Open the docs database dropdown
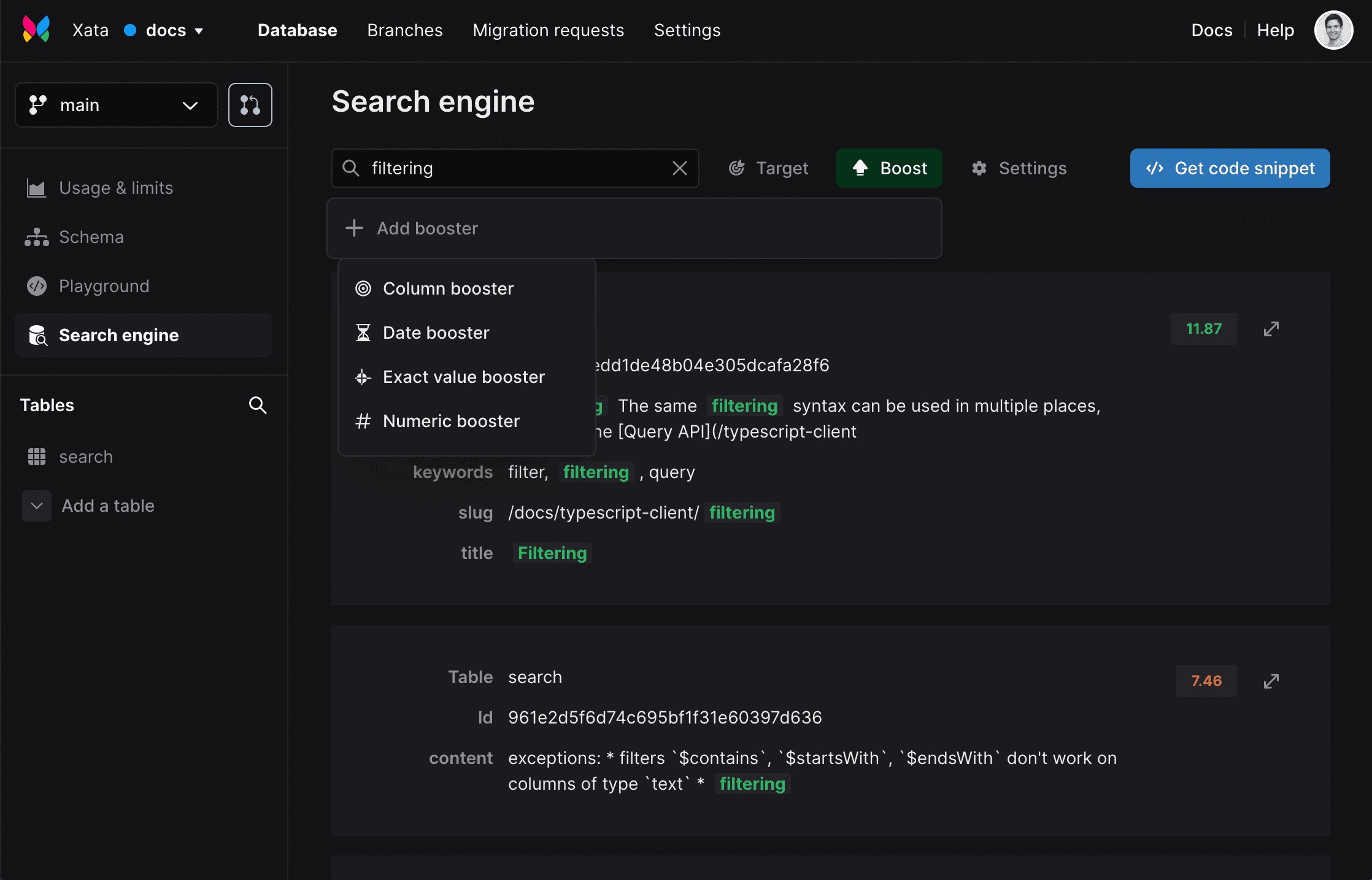1372x880 pixels. tap(164, 30)
